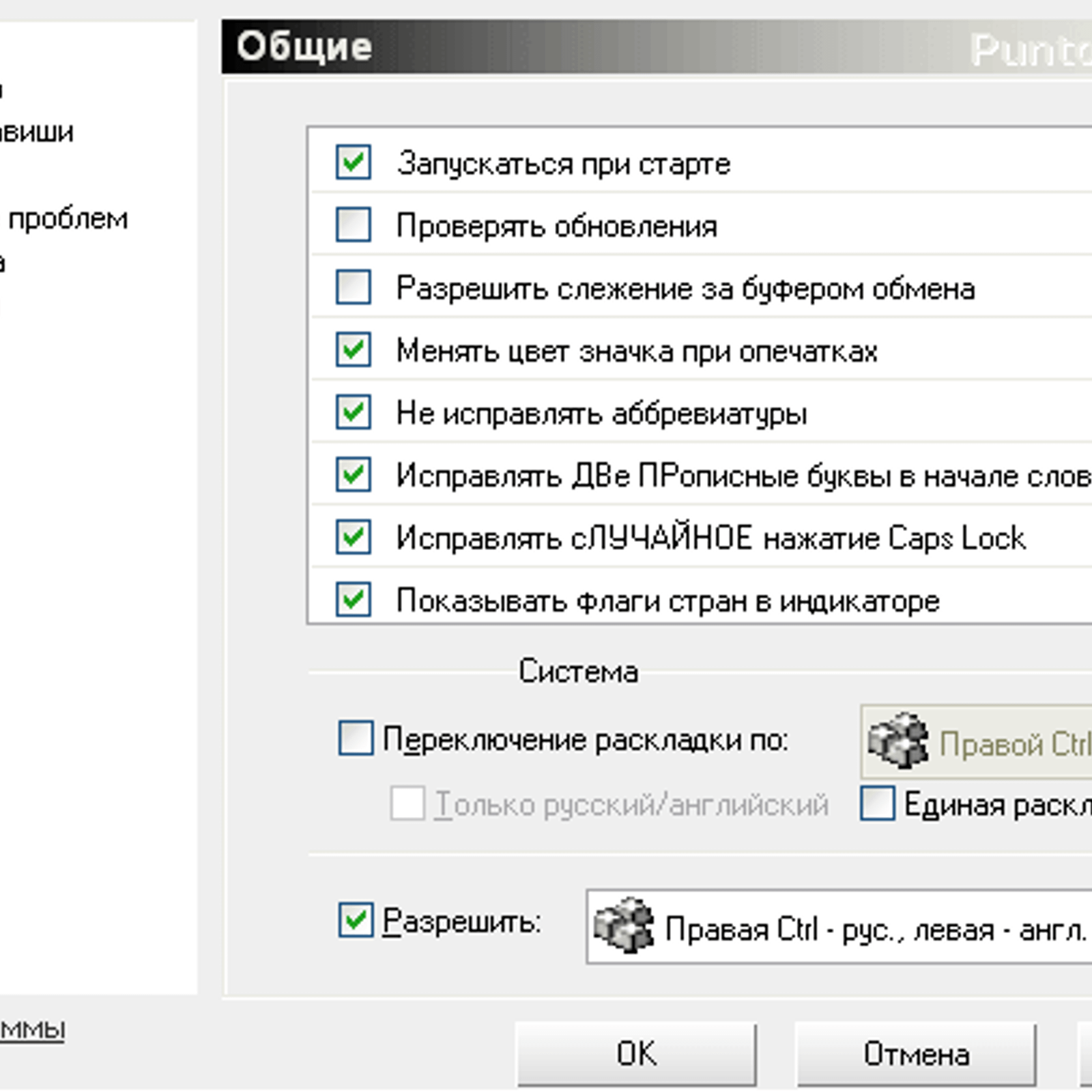Enable Проверять обновления checkbox
Image resolution: width=1092 pixels, height=1092 pixels.
click(x=354, y=225)
